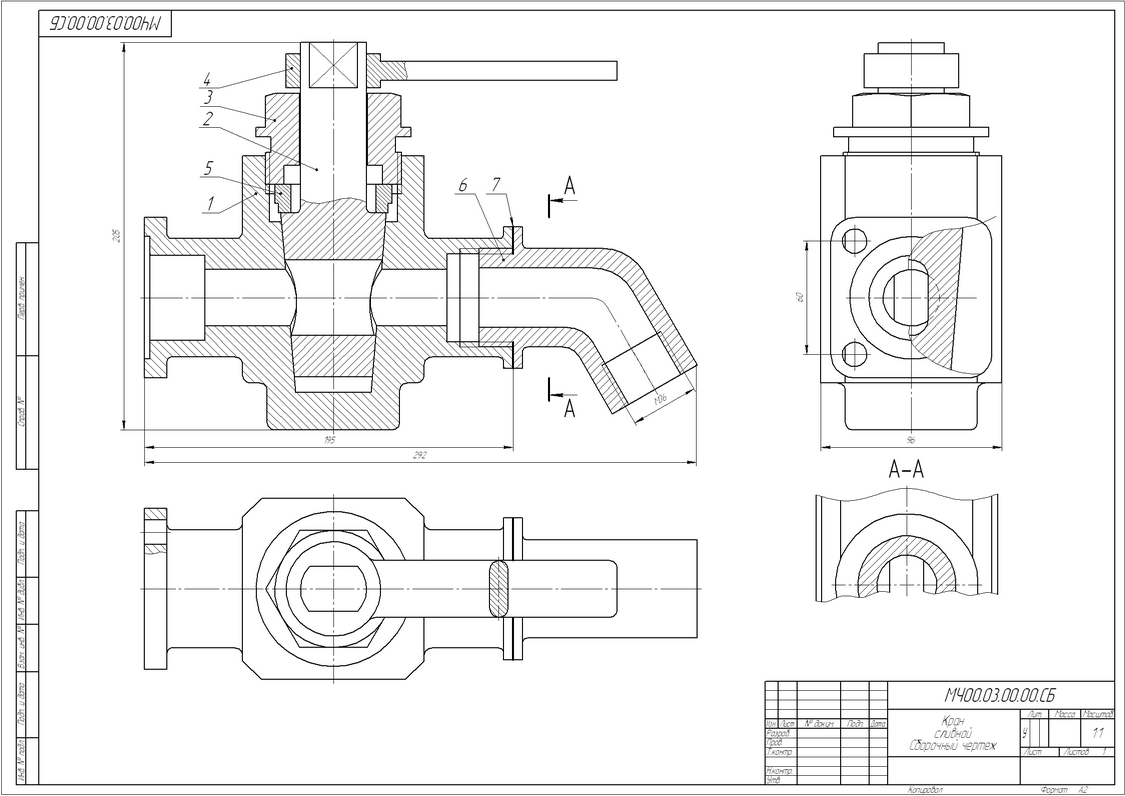Select the rotated МЧ00.03.00.00.СБ stamp in the corner frame
Image resolution: width=1125 pixels, height=796 pixels.
(106, 24)
